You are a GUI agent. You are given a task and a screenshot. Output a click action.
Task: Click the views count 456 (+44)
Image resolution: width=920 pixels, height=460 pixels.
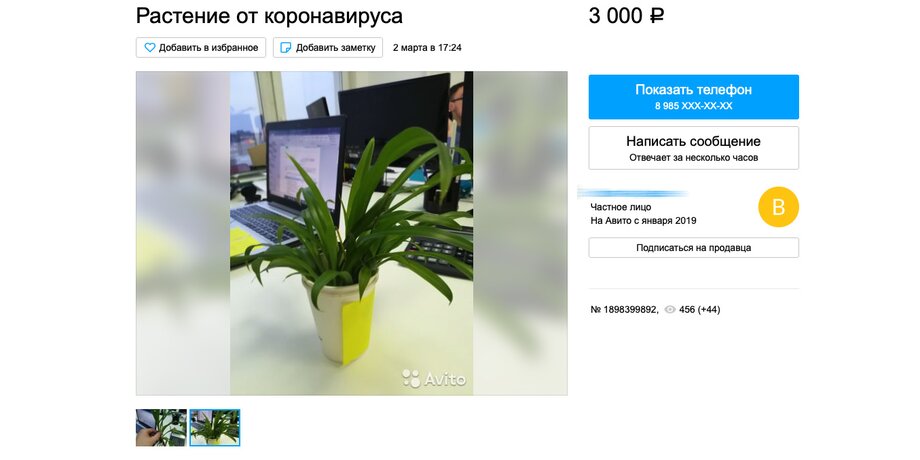pos(699,309)
